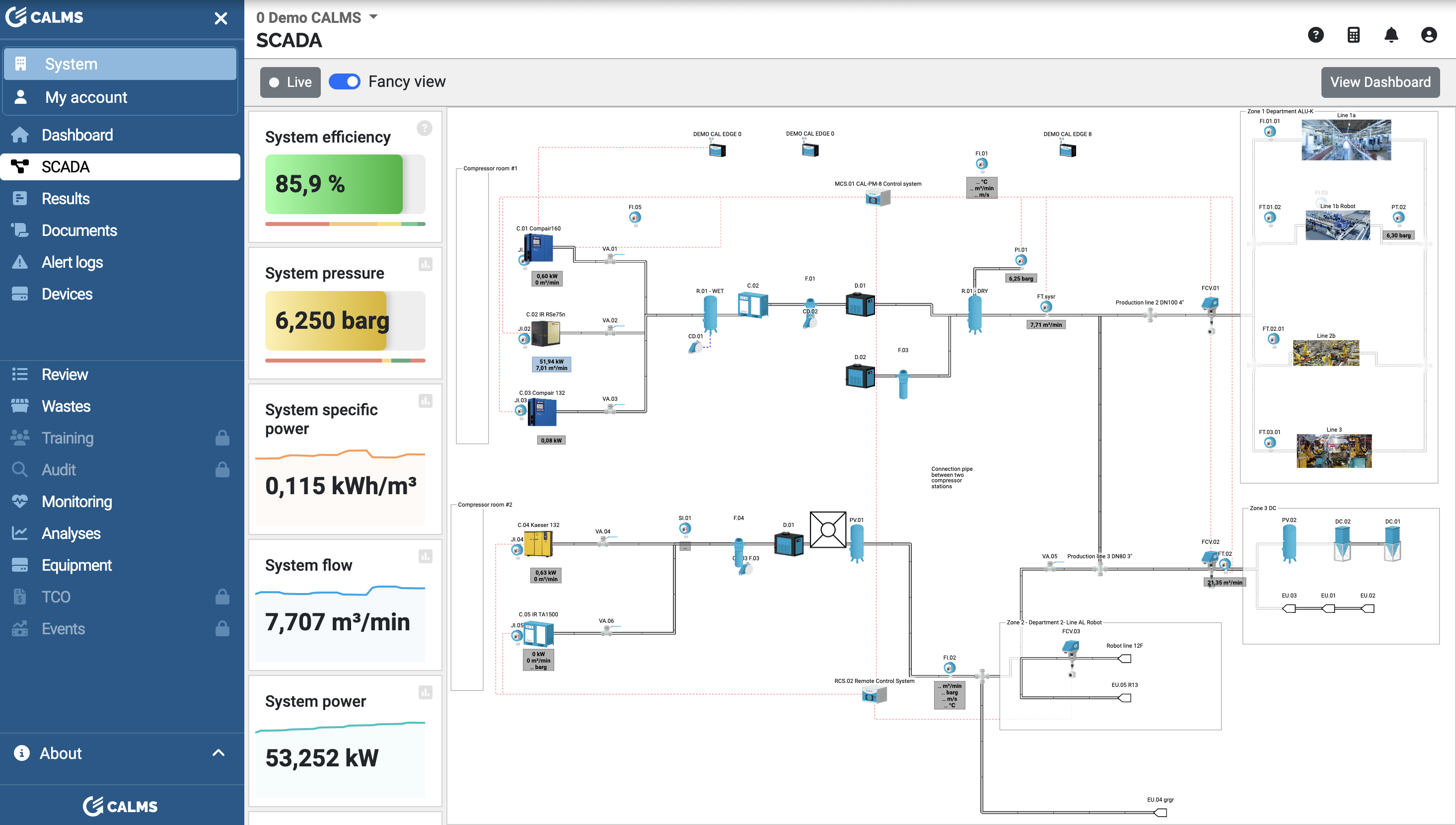This screenshot has height=825, width=1456.
Task: Click the PI.01 pressure sensor icon
Action: coord(1020,261)
